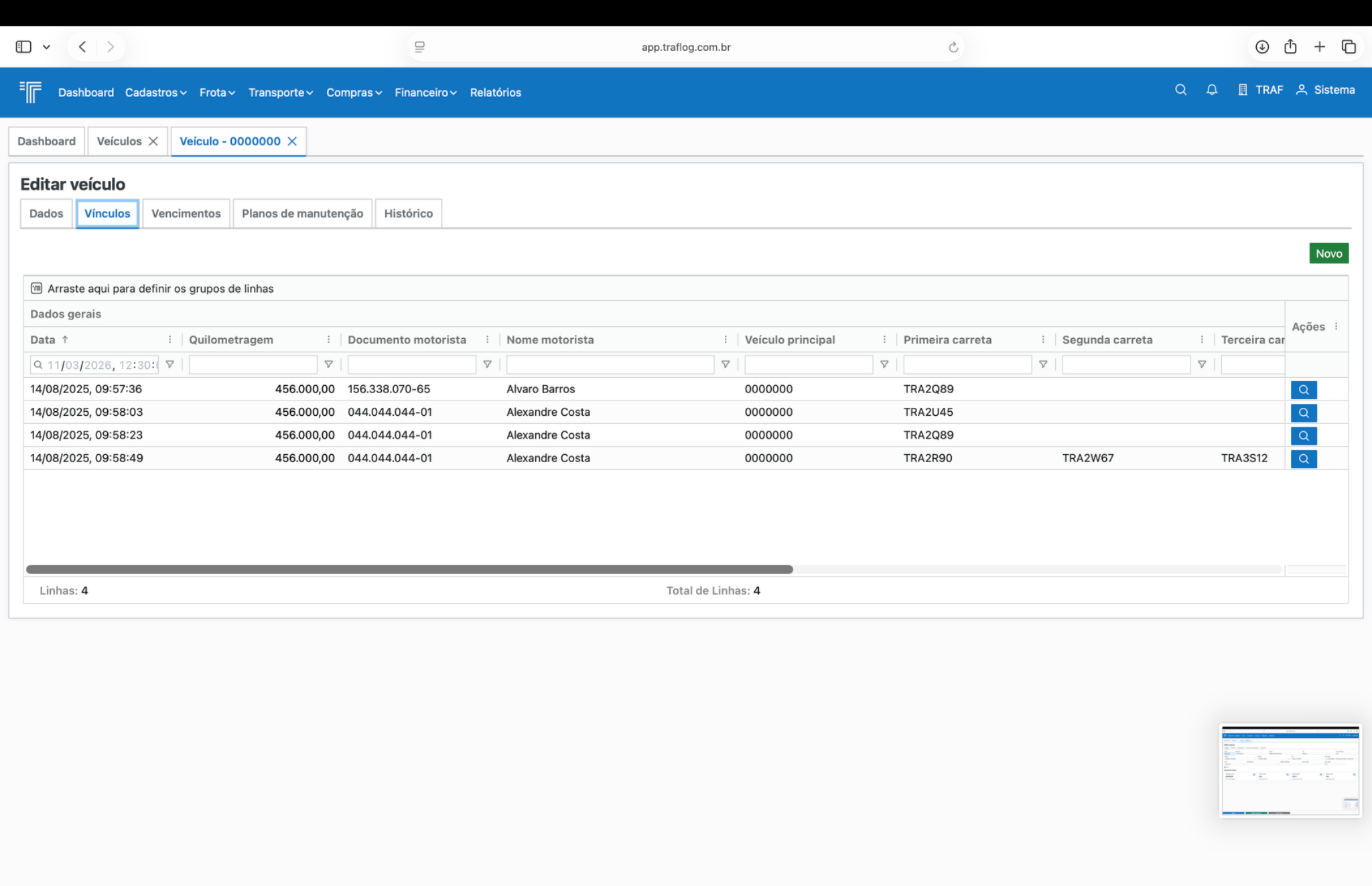Open the details icon for the TRA2U45 row

point(1303,413)
